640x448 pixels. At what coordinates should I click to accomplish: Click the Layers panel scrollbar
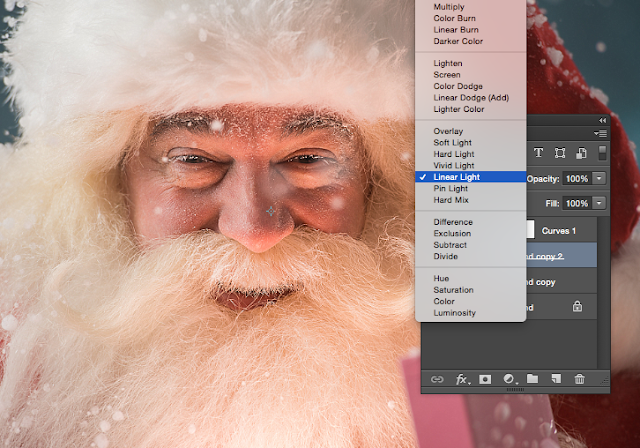click(x=603, y=293)
